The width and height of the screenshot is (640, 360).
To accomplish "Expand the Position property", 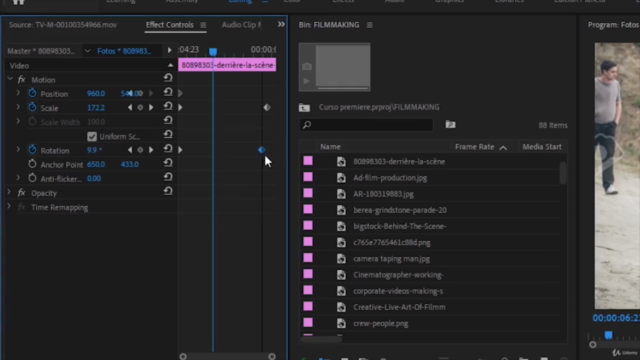I will point(18,93).
